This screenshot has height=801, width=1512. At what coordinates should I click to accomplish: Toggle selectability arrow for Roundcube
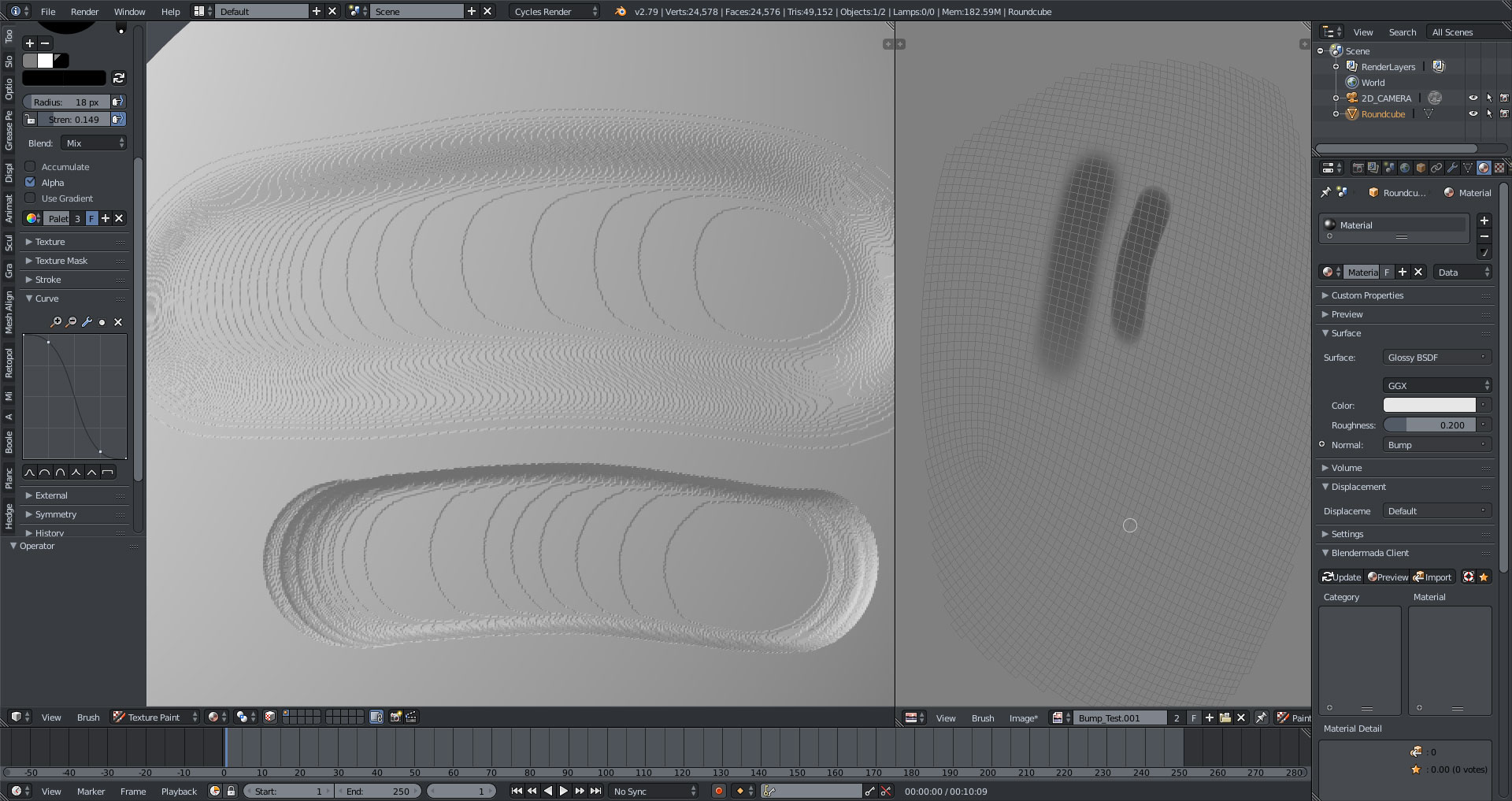(1488, 114)
